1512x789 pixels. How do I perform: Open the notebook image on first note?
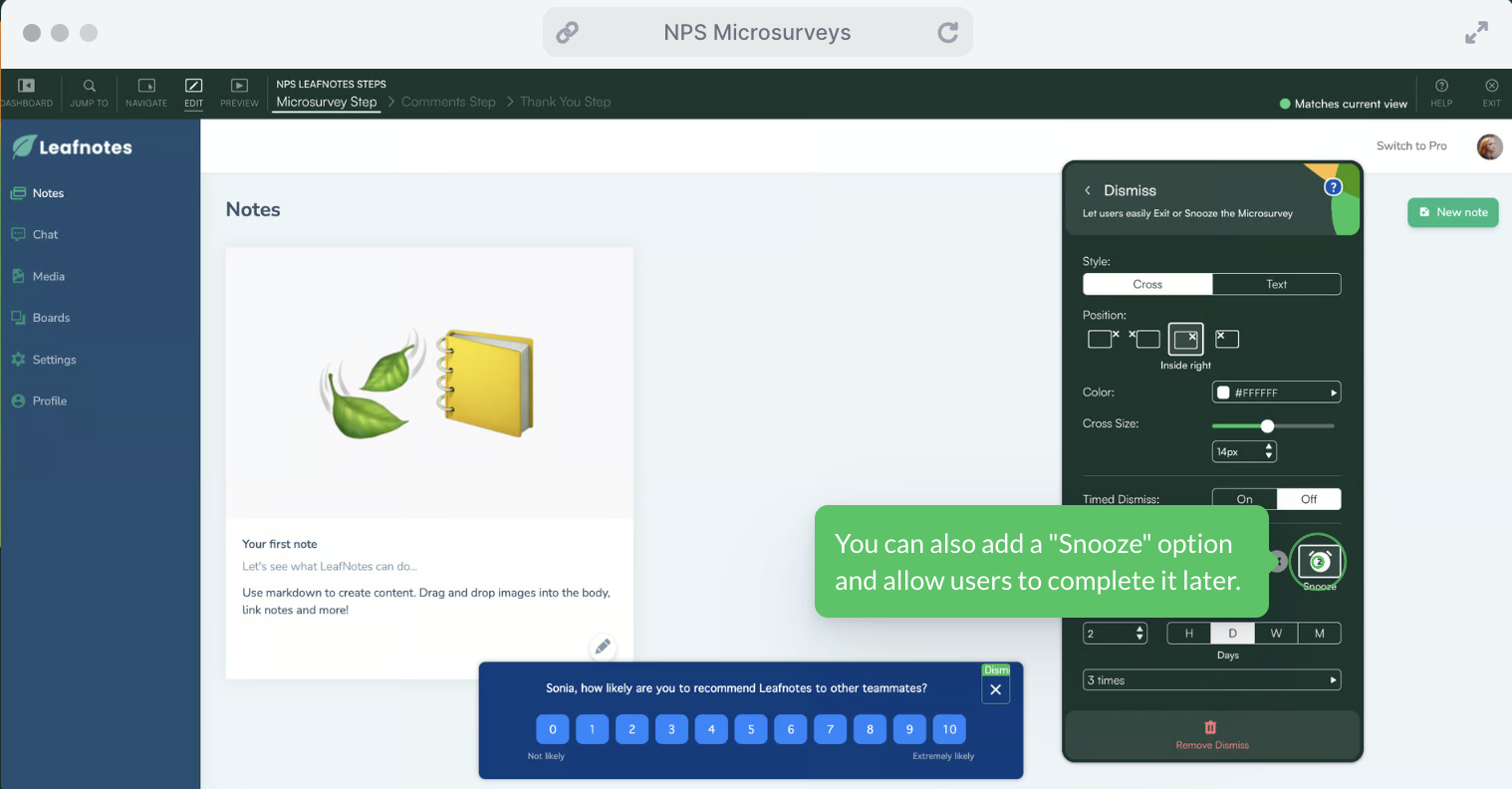click(x=428, y=384)
